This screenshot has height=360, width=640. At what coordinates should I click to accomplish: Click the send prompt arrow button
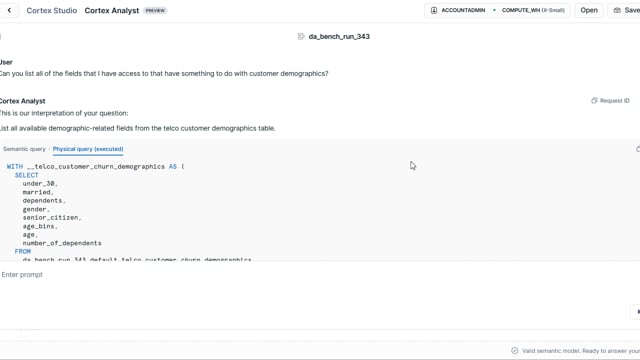point(637,311)
